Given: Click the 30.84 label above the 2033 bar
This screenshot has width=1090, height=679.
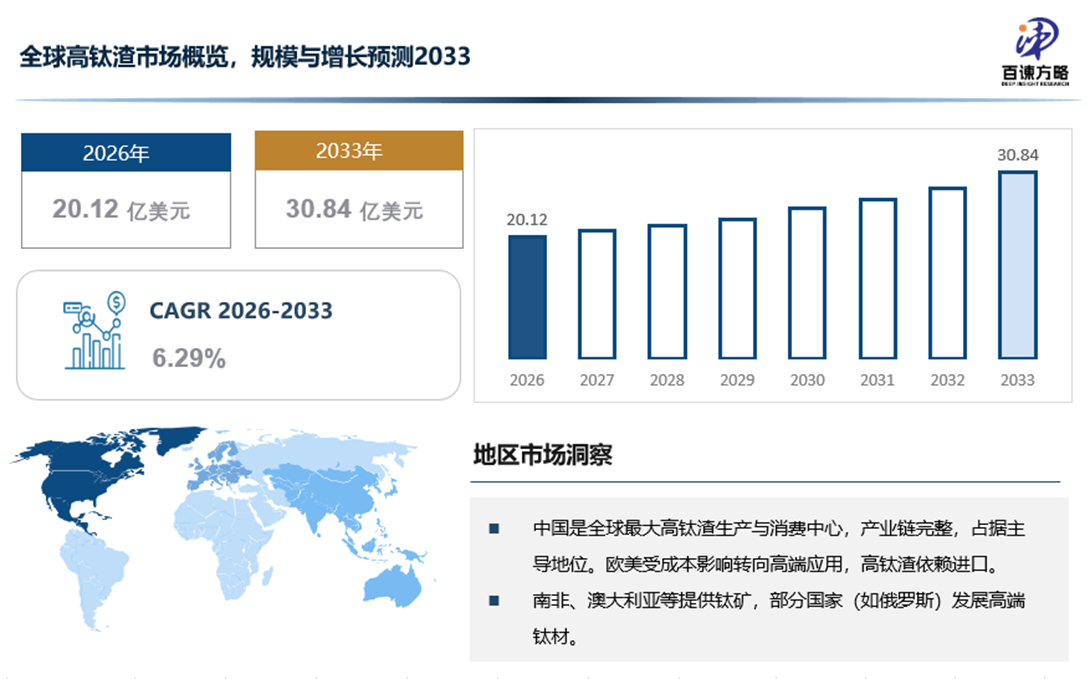Looking at the screenshot, I should [x=1017, y=155].
